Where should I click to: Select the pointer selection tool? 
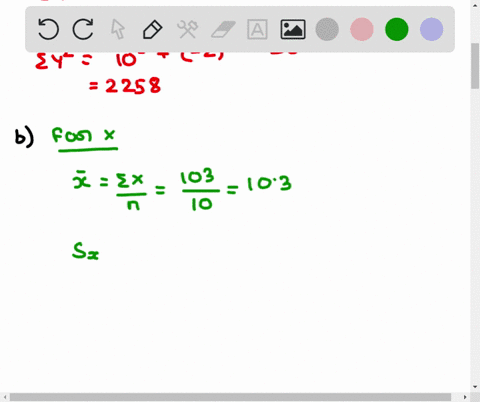(x=118, y=29)
